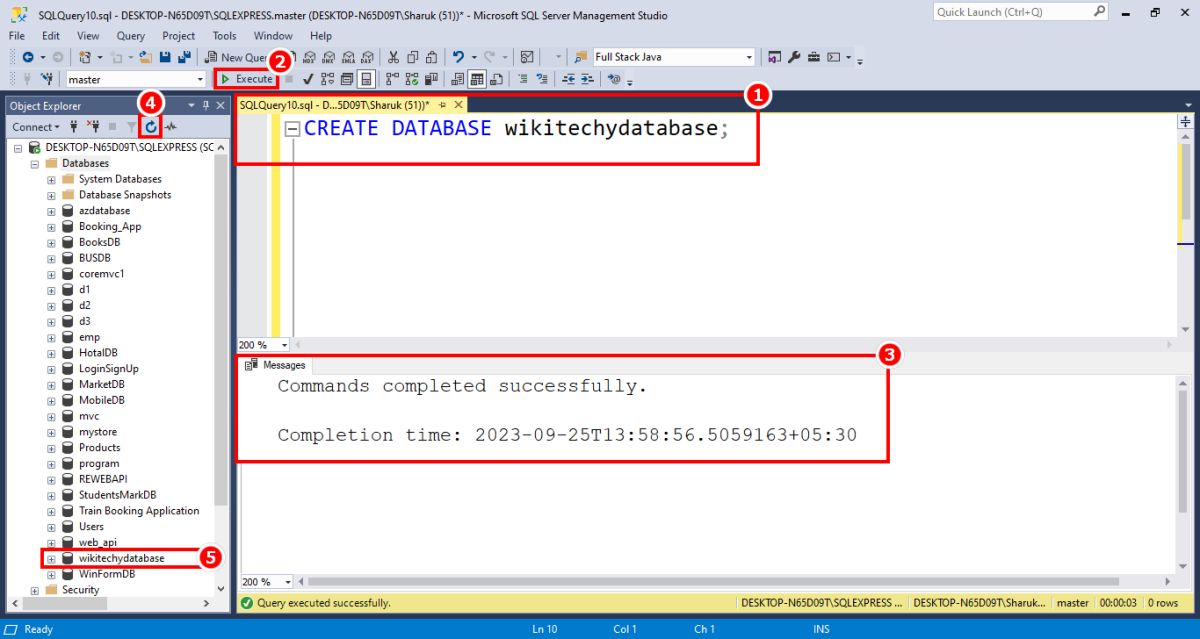Open a DMX query from the toolbar
Image resolution: width=1200 pixels, height=639 pixels.
[x=329, y=57]
